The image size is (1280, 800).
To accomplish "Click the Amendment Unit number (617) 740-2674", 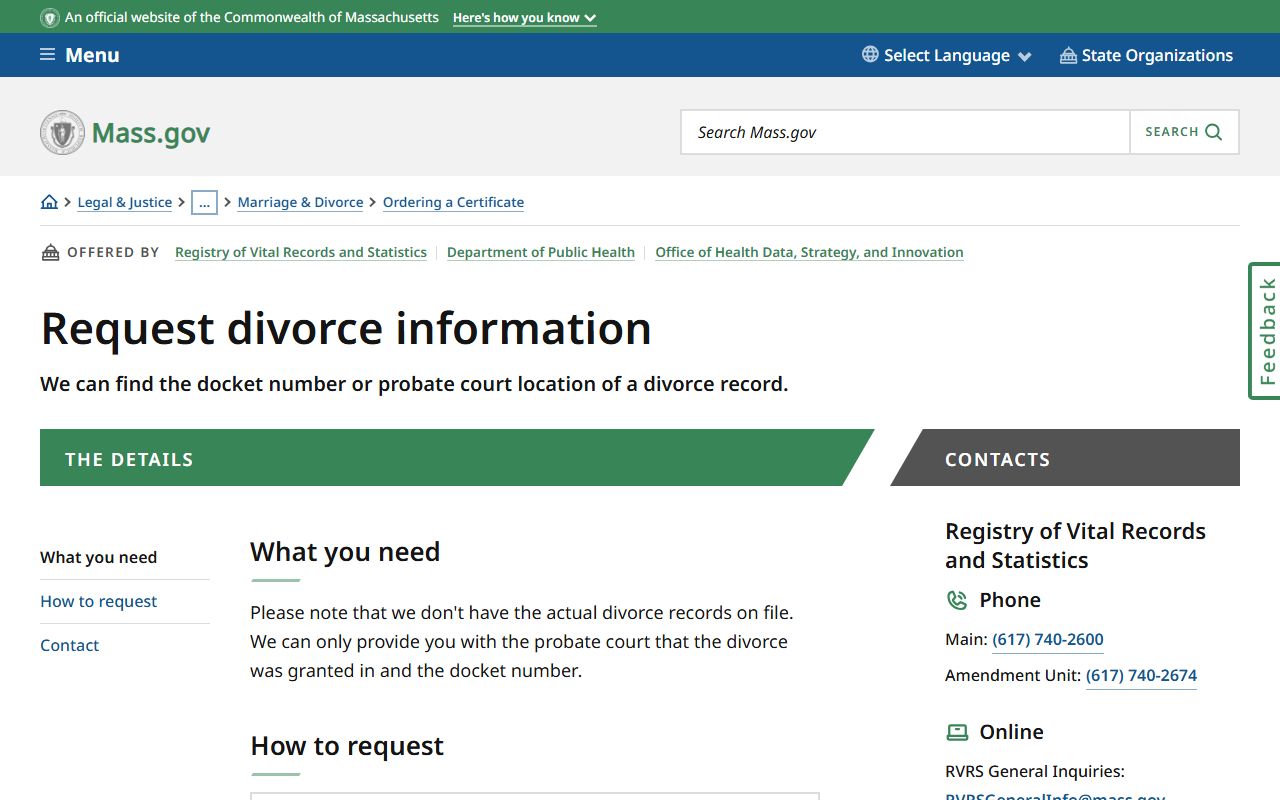I will [1141, 675].
